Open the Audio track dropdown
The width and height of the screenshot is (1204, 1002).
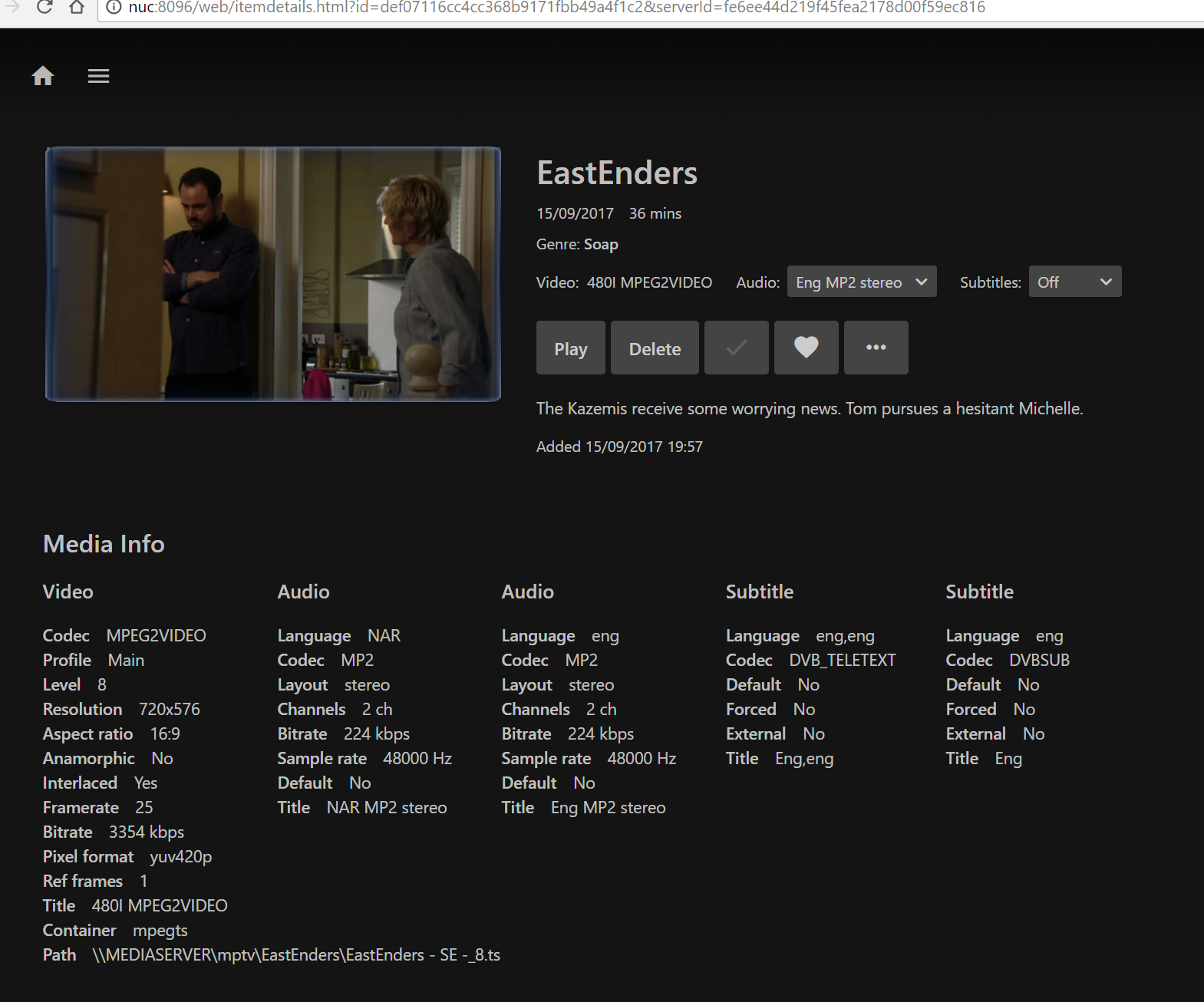(x=862, y=282)
